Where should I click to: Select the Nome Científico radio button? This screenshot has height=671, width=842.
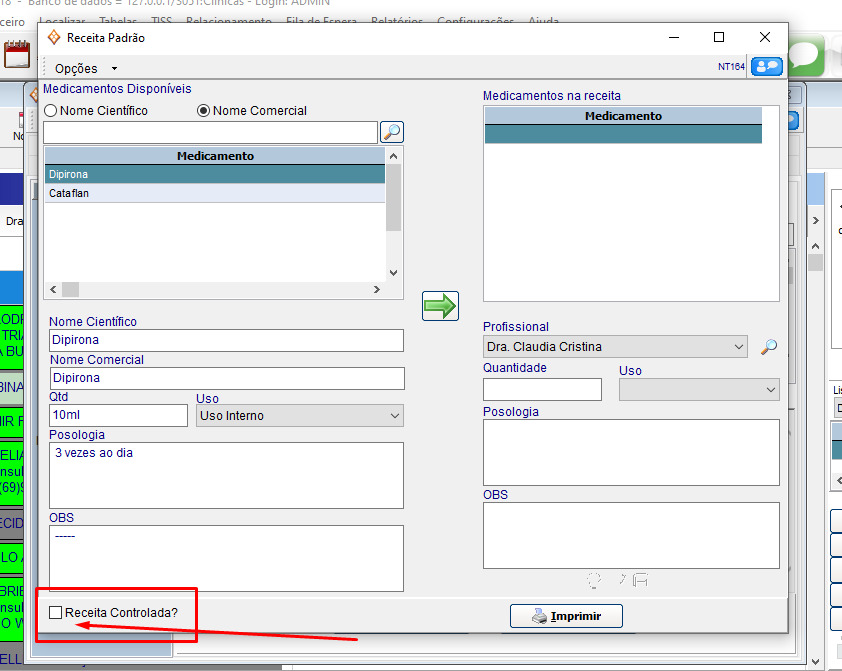click(x=51, y=111)
